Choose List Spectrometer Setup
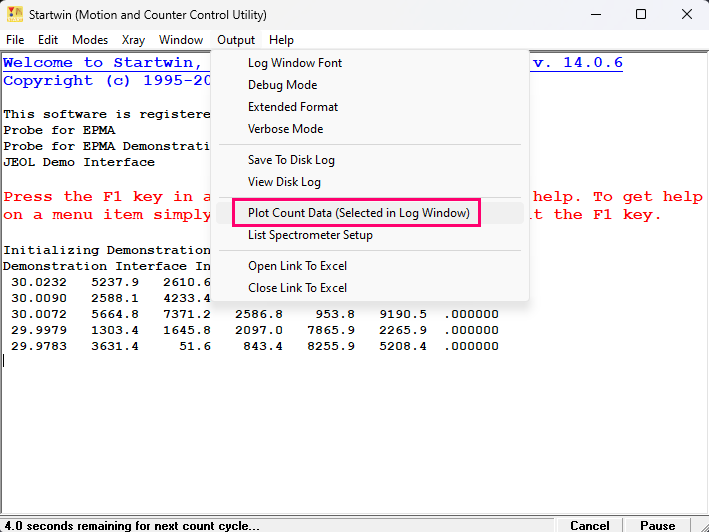The image size is (709, 532). click(x=310, y=235)
